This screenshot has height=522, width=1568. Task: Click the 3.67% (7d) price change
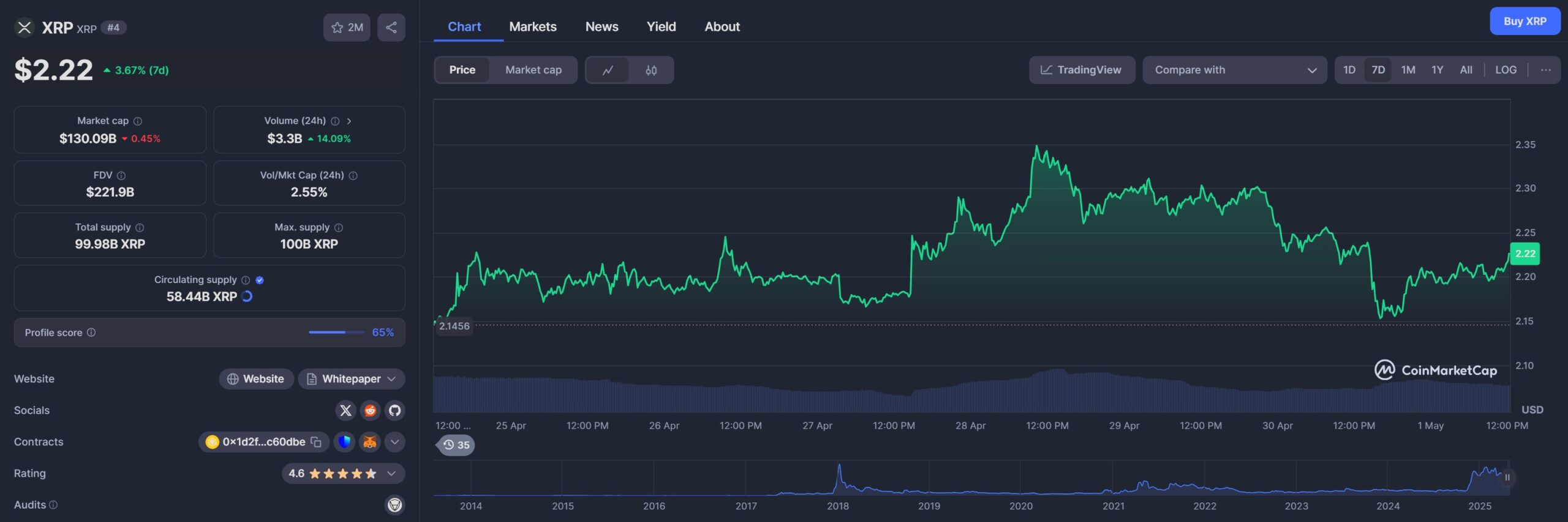tap(136, 70)
